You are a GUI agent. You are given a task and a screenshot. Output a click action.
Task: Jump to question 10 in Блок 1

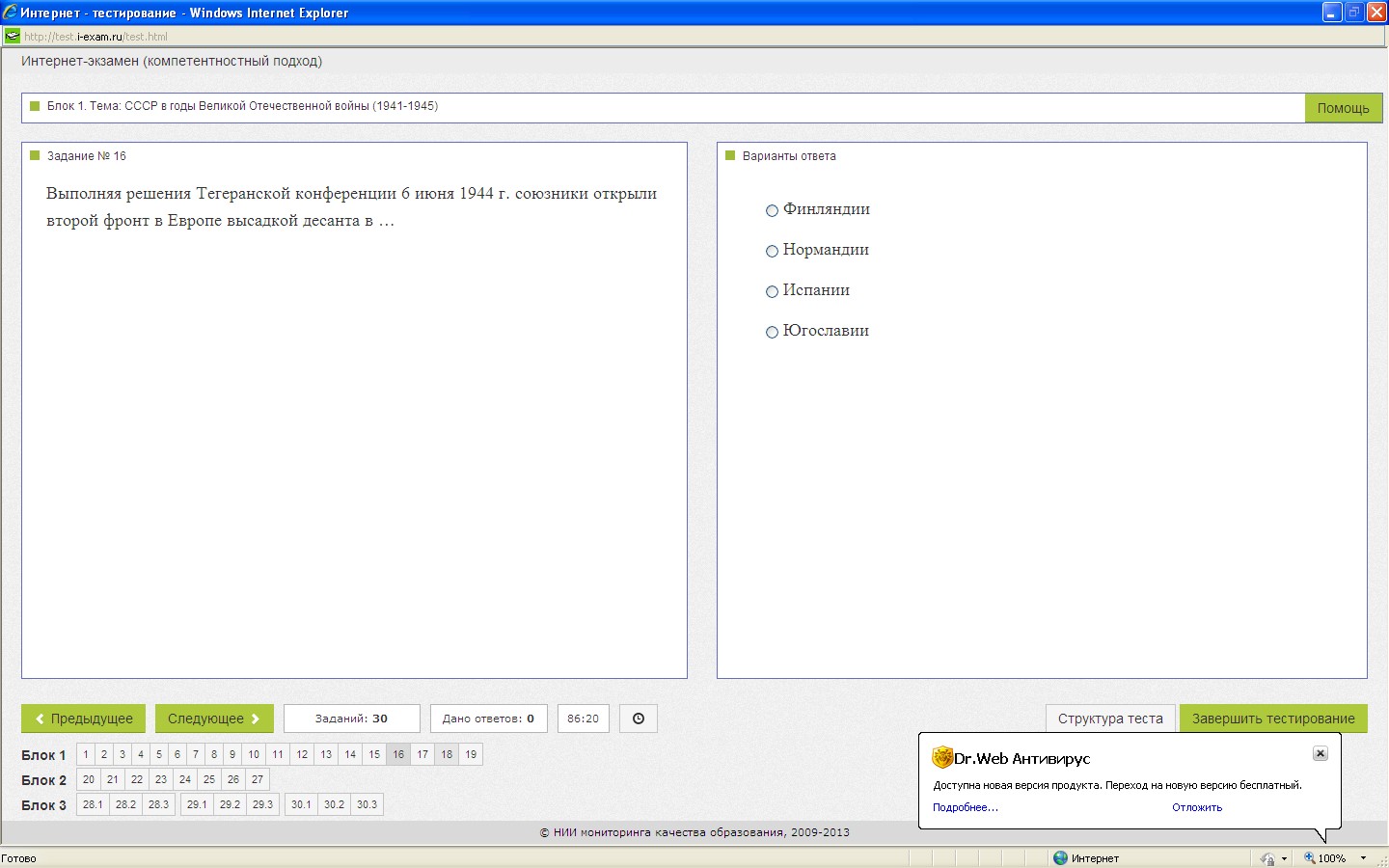point(254,754)
